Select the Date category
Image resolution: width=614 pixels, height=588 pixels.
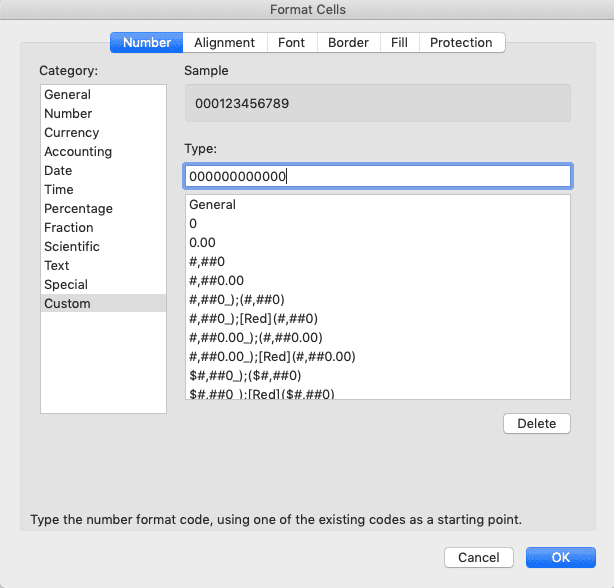103,170
